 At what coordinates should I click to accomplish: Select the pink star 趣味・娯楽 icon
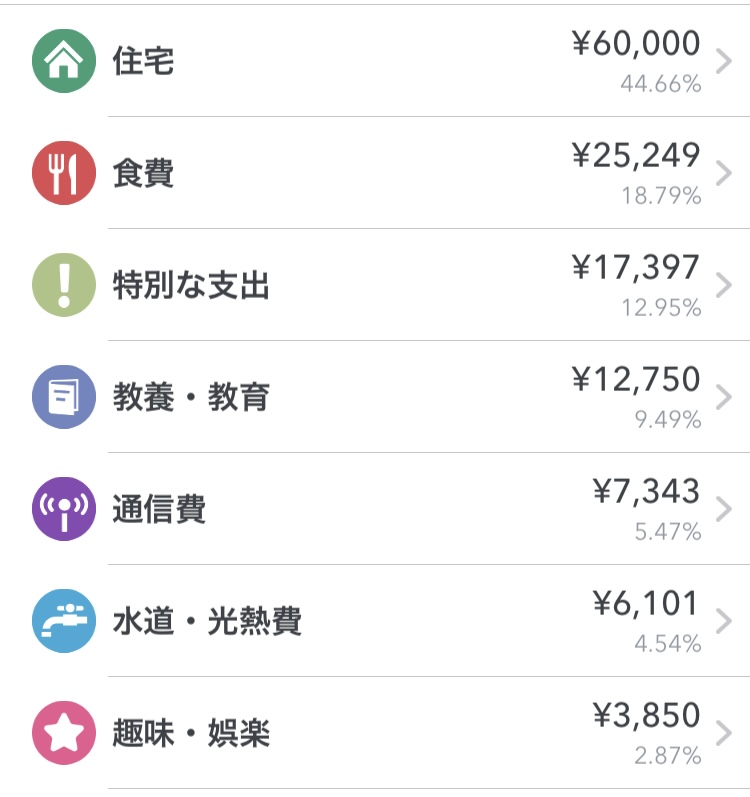(64, 733)
